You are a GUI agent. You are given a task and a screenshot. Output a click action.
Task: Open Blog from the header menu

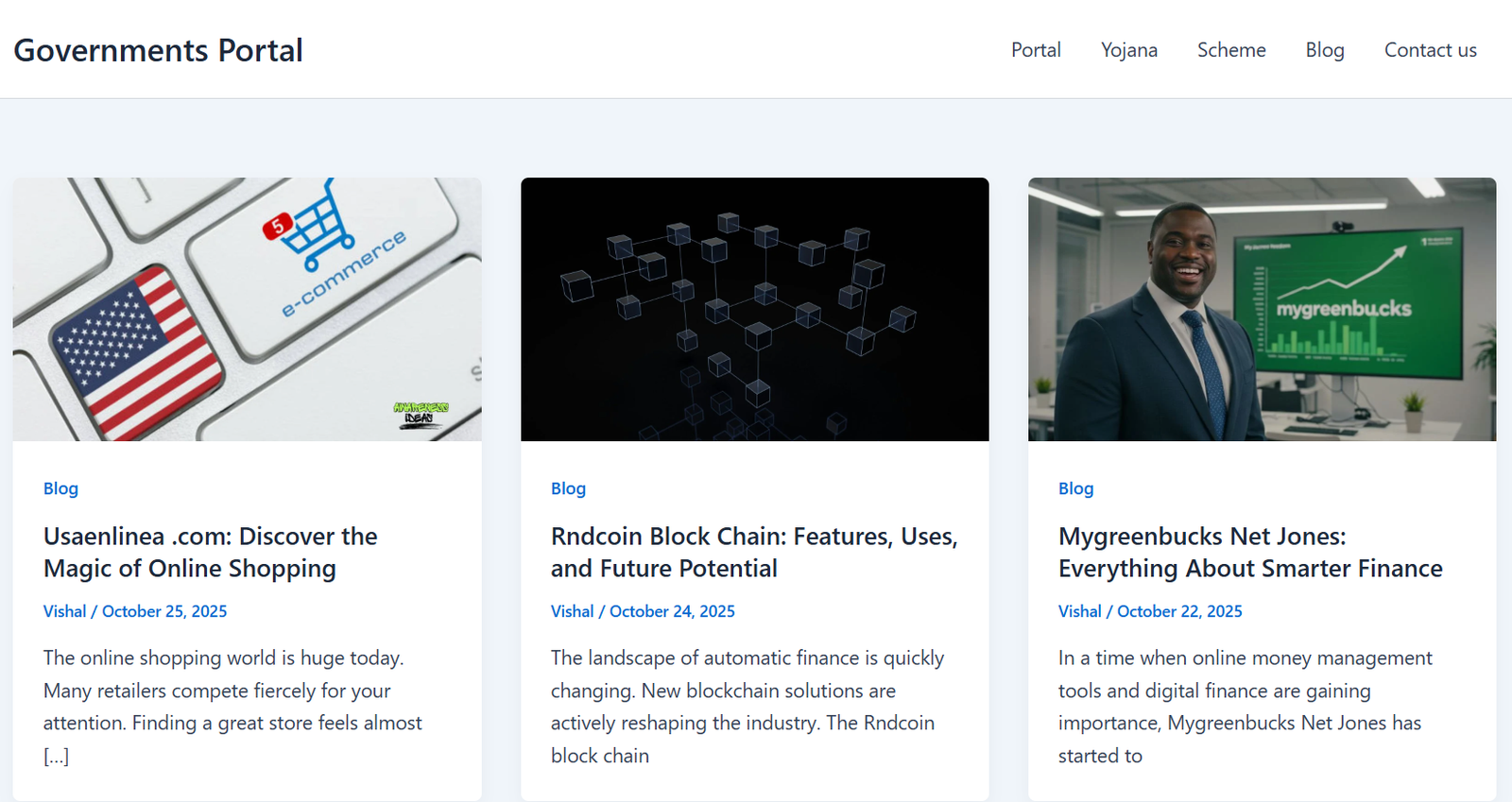point(1324,50)
